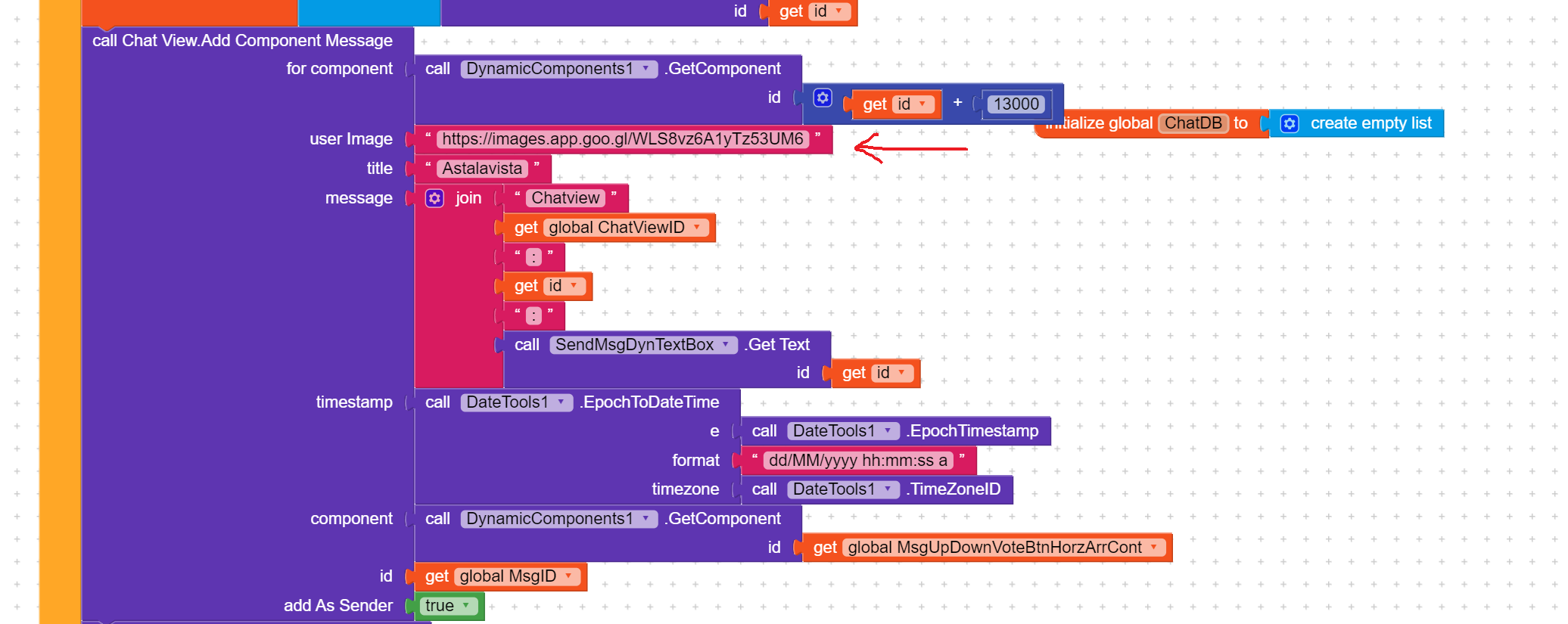Edit the Chatview text string
Image resolution: width=1568 pixels, height=624 pixels.
click(x=565, y=198)
